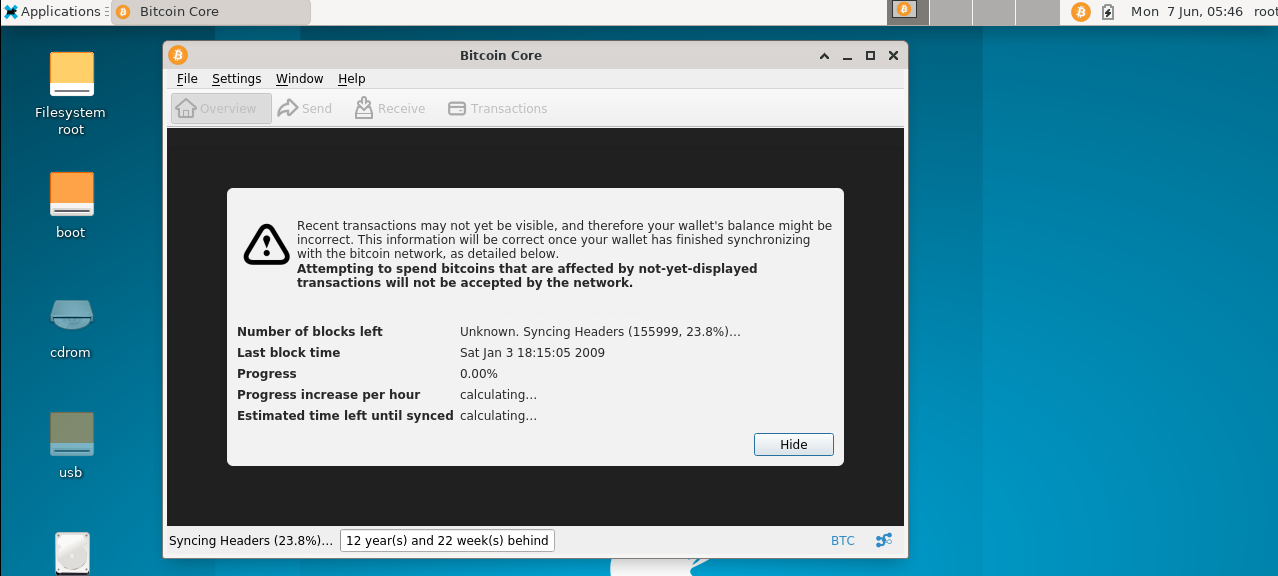Open the Help menu
The width and height of the screenshot is (1278, 576).
(x=351, y=79)
